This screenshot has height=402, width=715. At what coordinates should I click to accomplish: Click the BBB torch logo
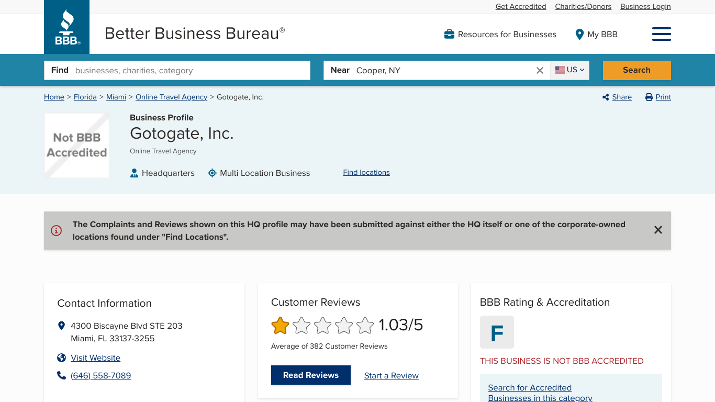[67, 27]
